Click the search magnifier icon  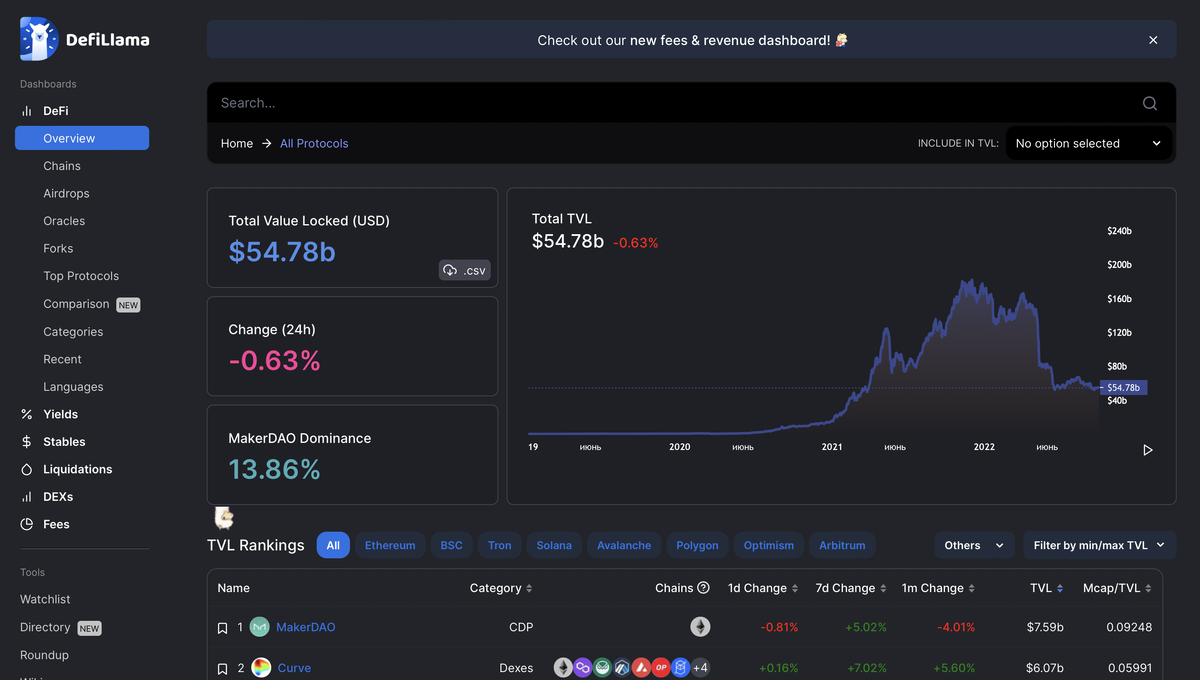[x=1150, y=103]
